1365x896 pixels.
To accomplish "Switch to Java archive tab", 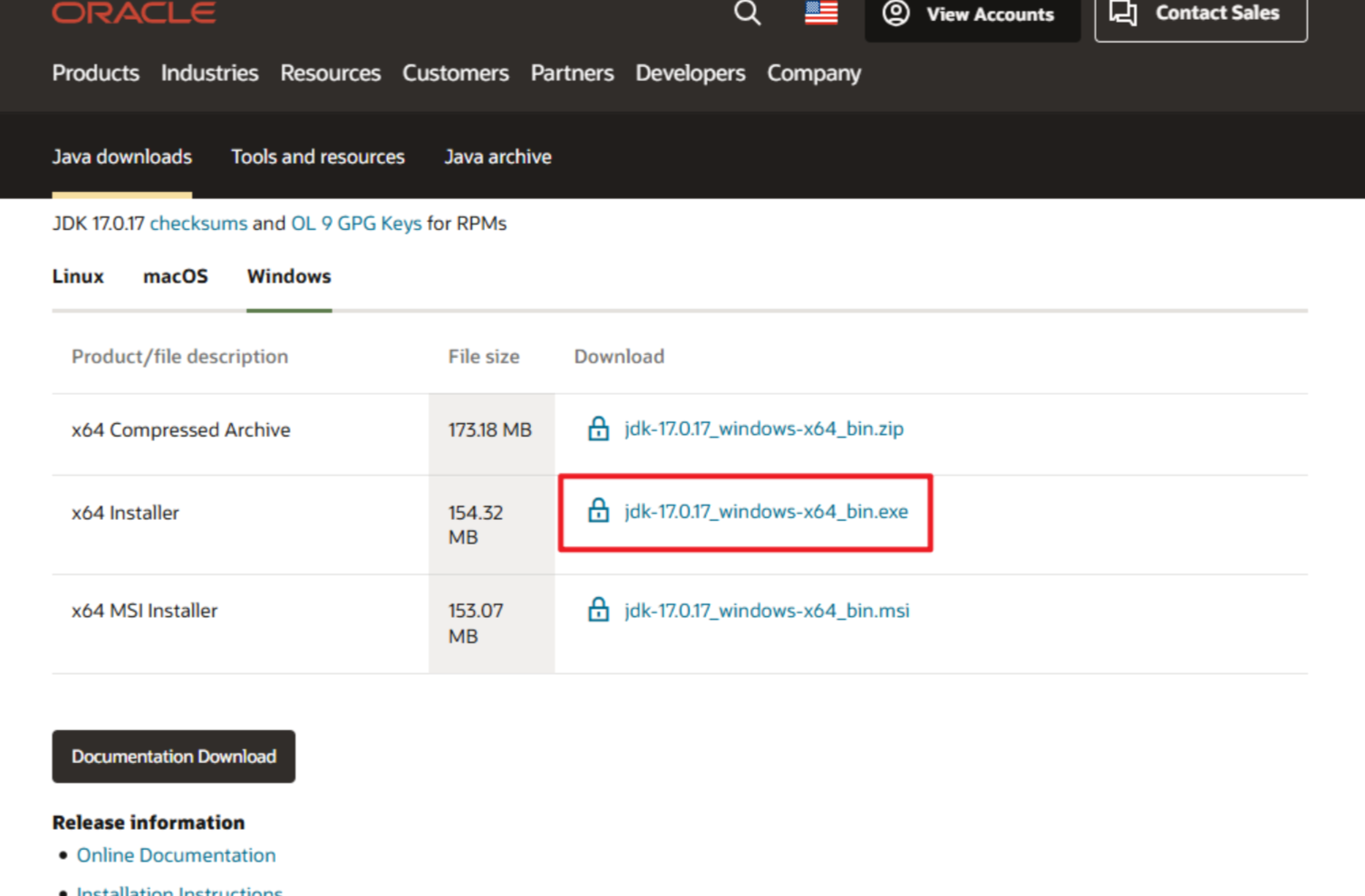I will [x=498, y=157].
